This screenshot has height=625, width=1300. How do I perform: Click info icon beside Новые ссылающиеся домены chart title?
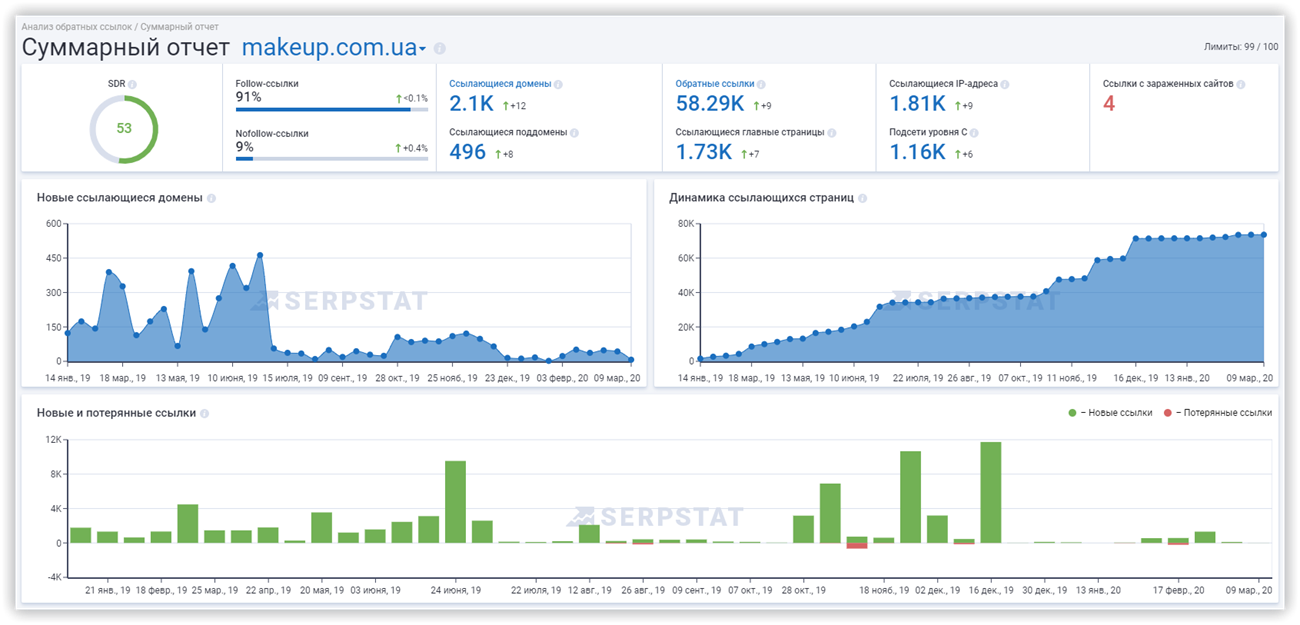tap(211, 198)
